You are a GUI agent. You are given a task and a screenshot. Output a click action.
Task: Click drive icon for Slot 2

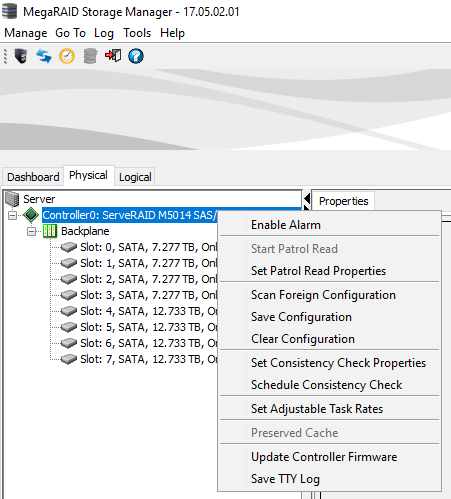pos(69,279)
